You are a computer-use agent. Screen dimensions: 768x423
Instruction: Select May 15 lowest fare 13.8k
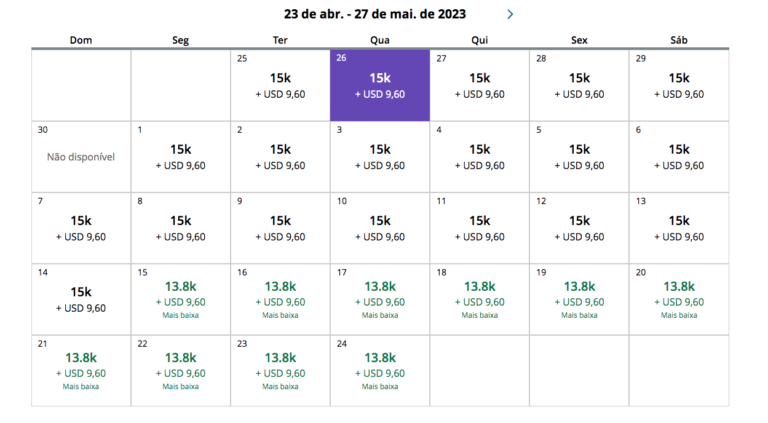180,299
